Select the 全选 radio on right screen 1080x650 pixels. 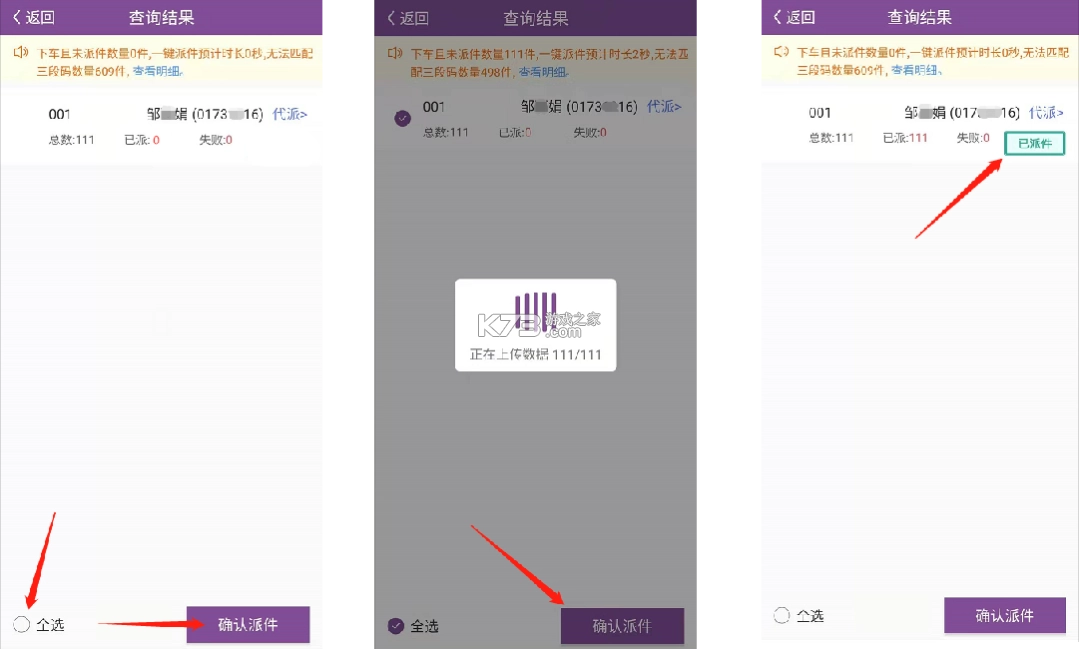point(779,615)
